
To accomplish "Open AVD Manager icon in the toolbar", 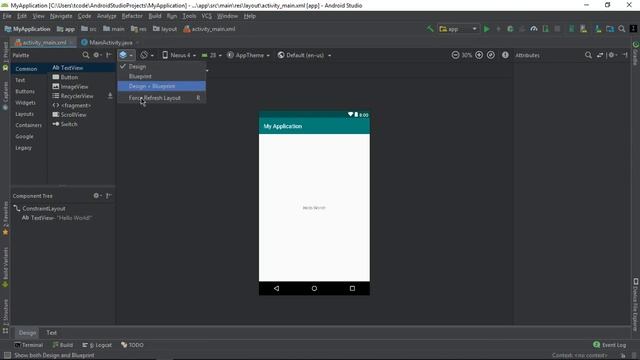I will tap(583, 29).
